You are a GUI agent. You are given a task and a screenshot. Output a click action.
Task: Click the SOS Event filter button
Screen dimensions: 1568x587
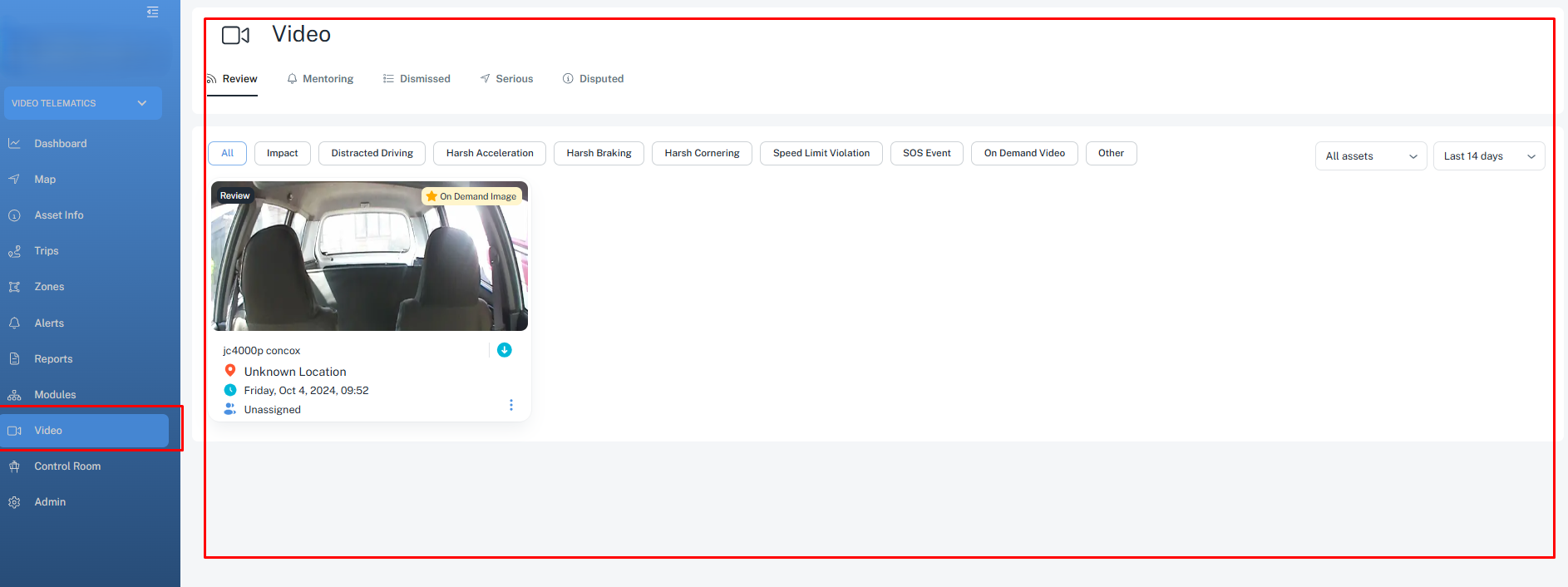click(x=926, y=154)
